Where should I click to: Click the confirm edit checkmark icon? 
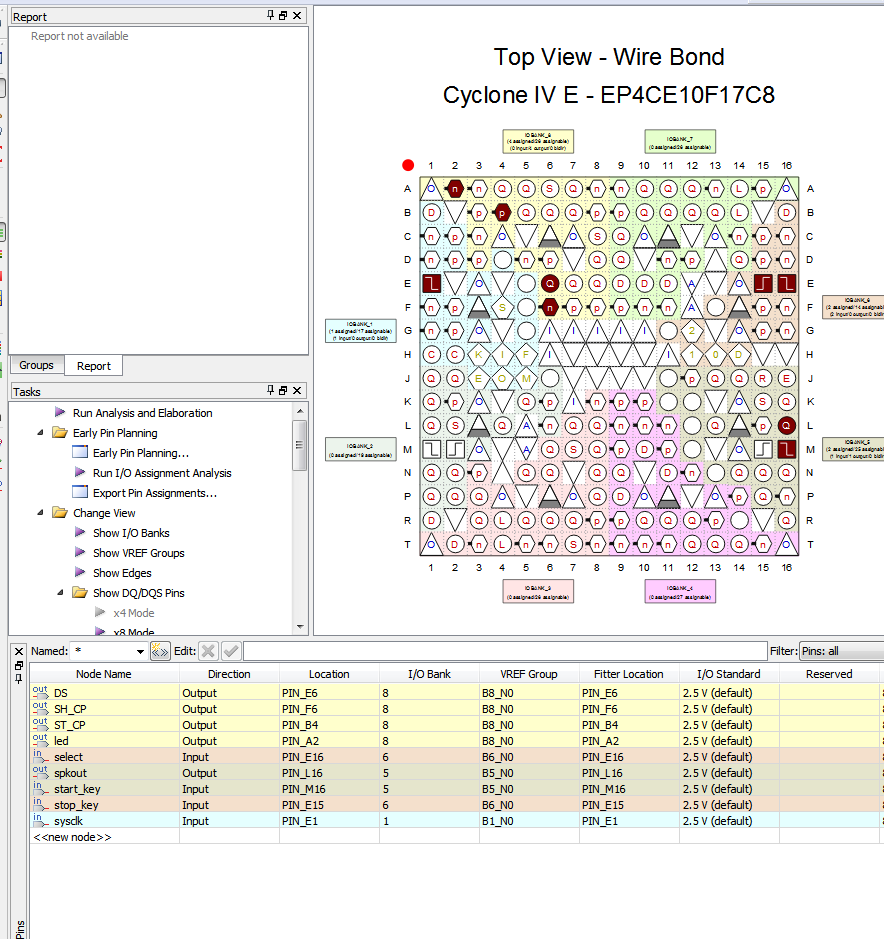click(231, 651)
